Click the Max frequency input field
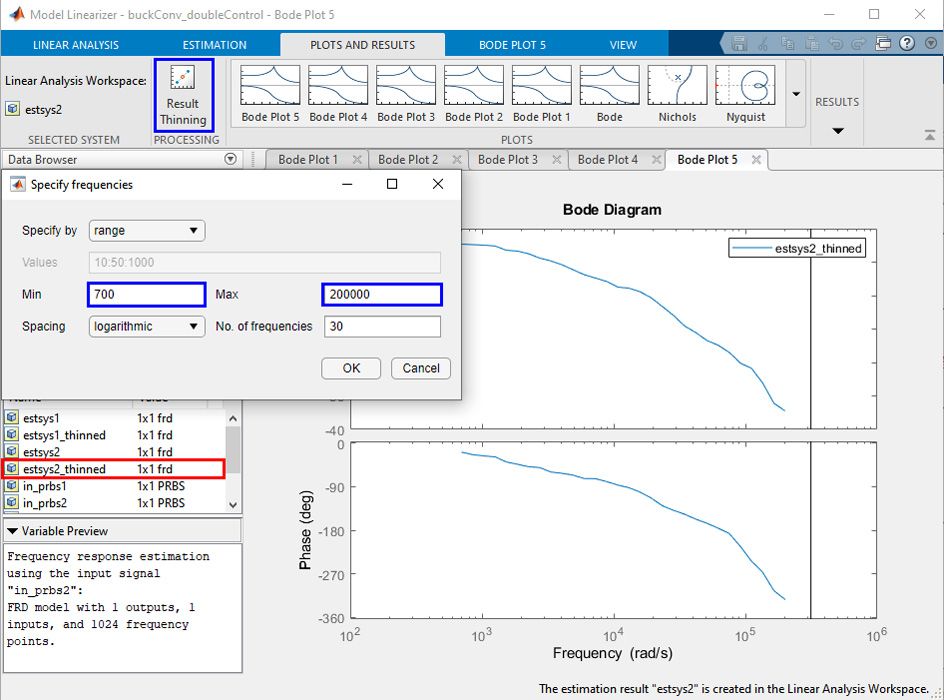 coord(381,294)
